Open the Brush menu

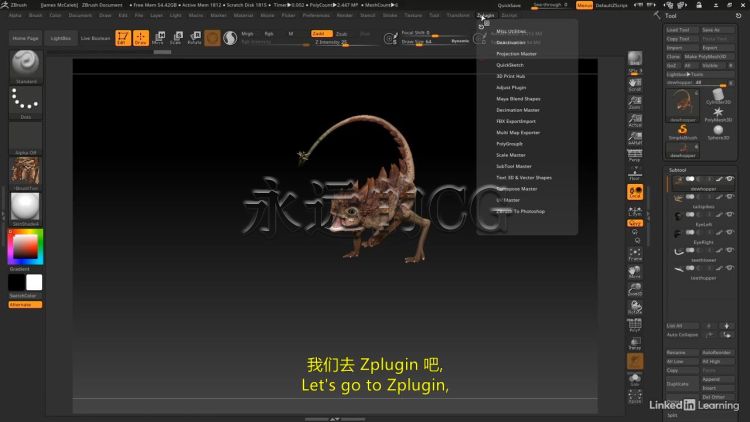tap(35, 15)
